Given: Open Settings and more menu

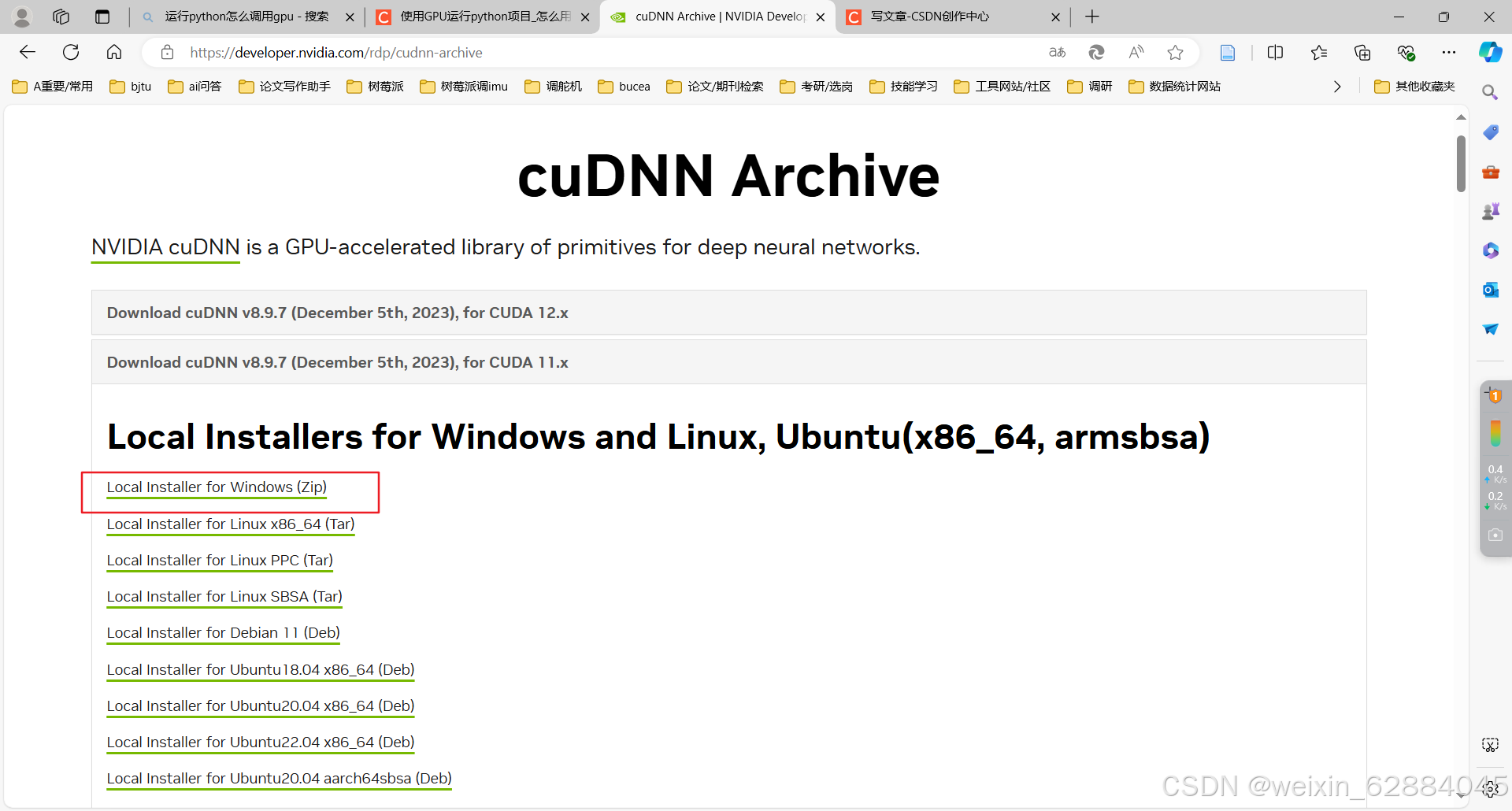Looking at the screenshot, I should click(1449, 52).
